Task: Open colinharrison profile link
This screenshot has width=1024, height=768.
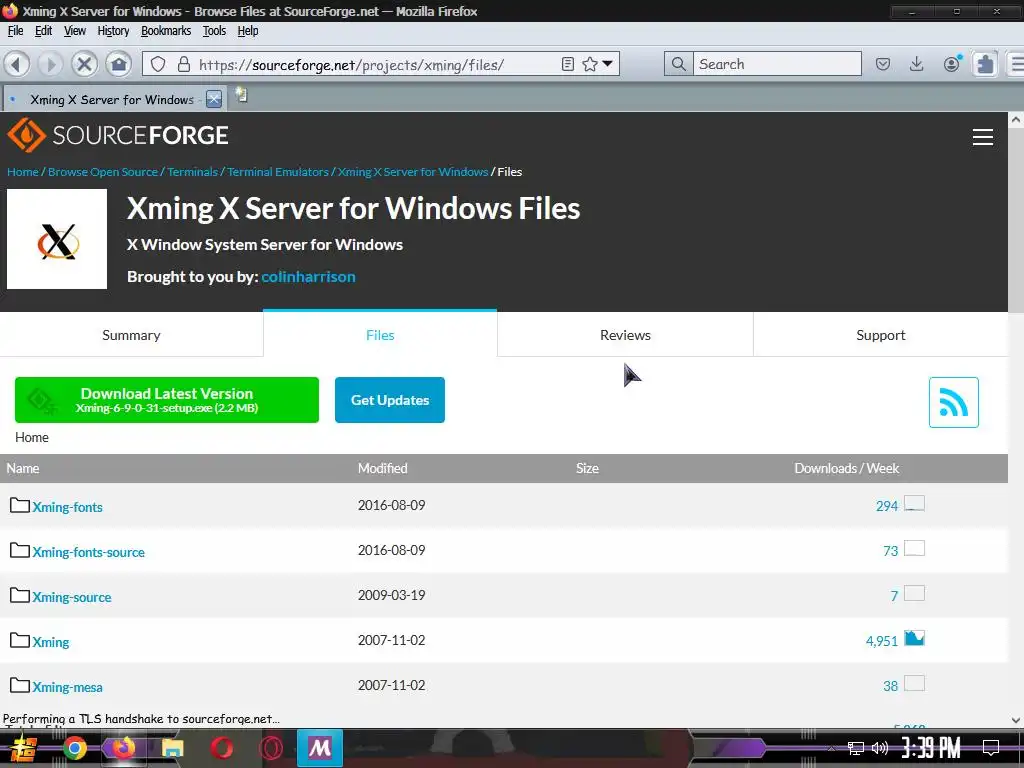Action: (308, 277)
